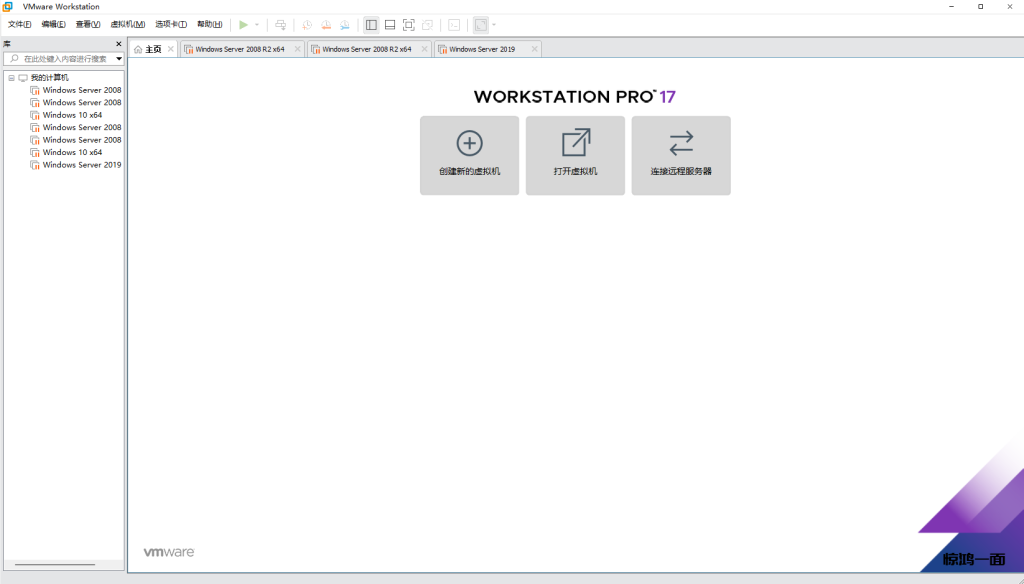Open the stretch mode dropdown arrow
Screen dimensions: 1024x584
point(494,25)
